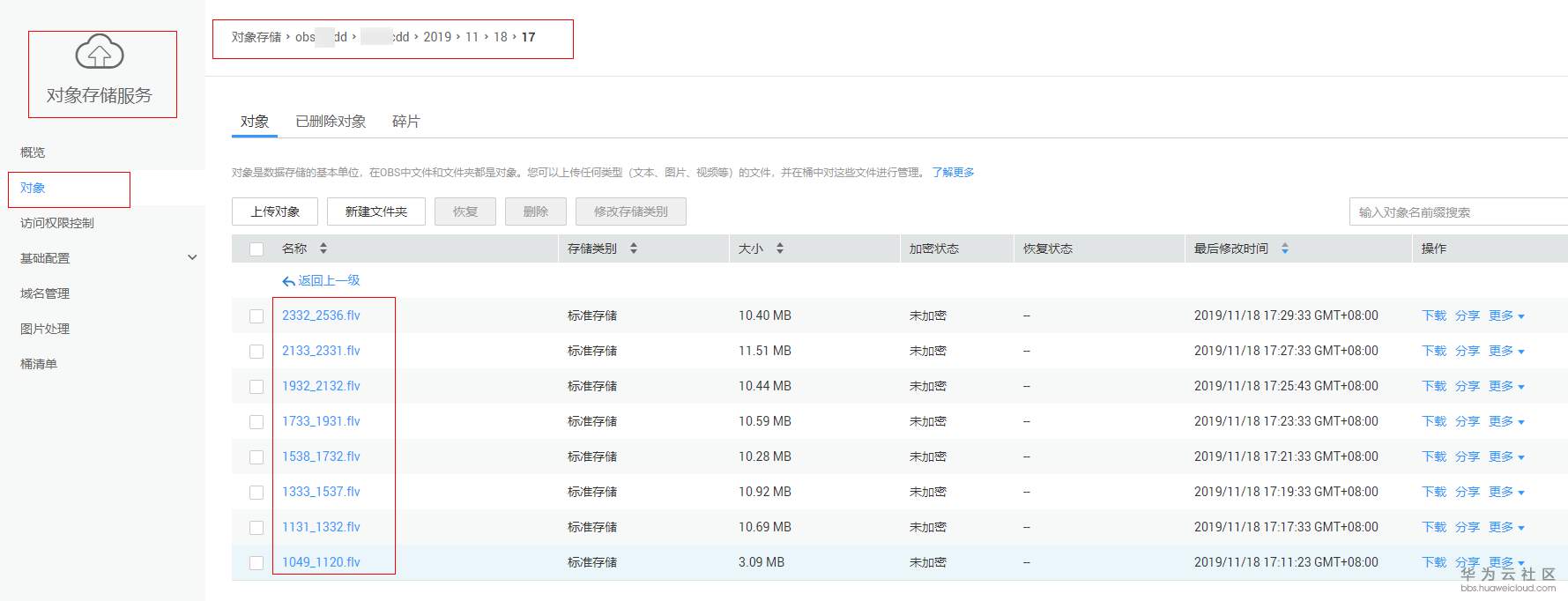Share 2332_2536.flv via 分享
This screenshot has height=601, width=1568.
point(1468,315)
